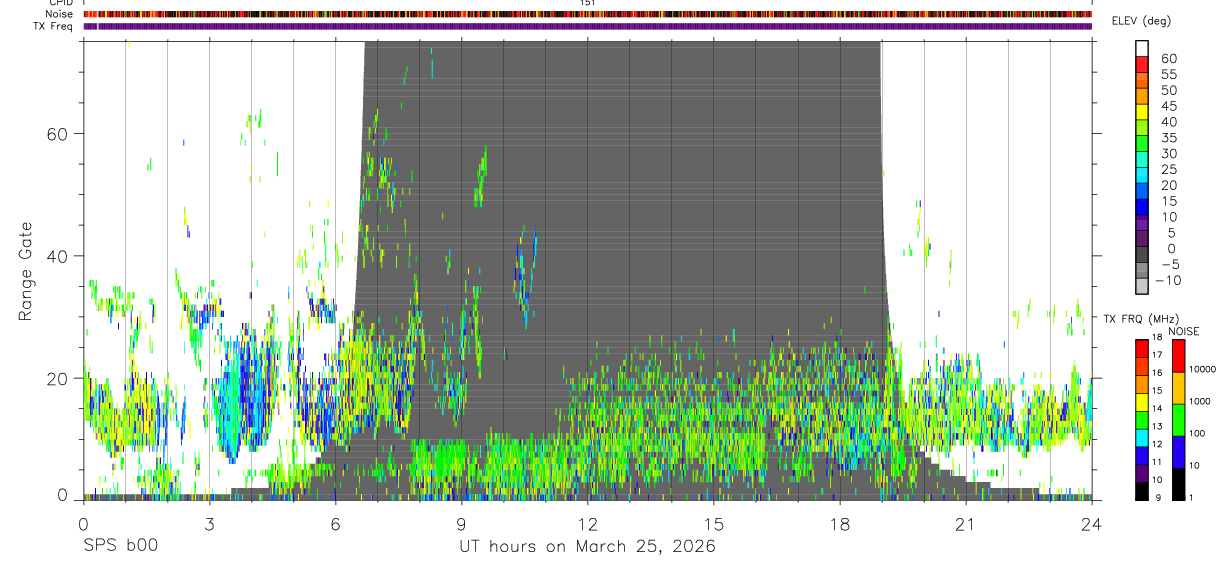This screenshot has width=1228, height=567.
Task: Click the 100 label on the NOISE colorbar
Action: click(x=1197, y=433)
